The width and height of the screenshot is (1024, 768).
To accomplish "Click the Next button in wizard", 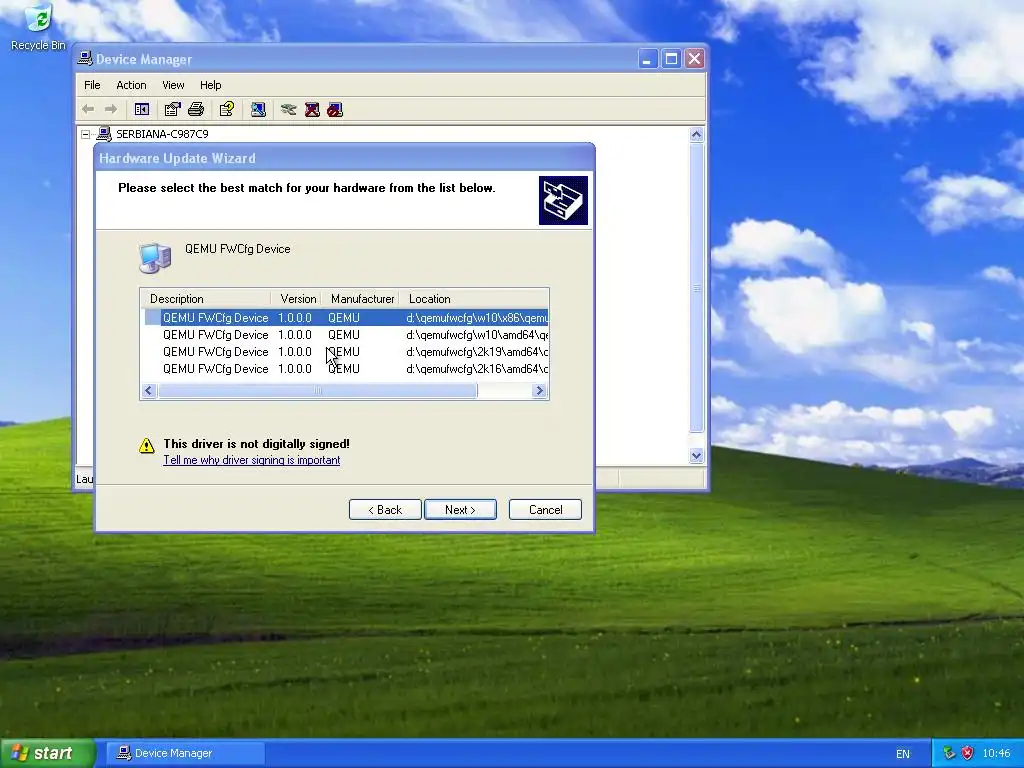I will [x=460, y=509].
